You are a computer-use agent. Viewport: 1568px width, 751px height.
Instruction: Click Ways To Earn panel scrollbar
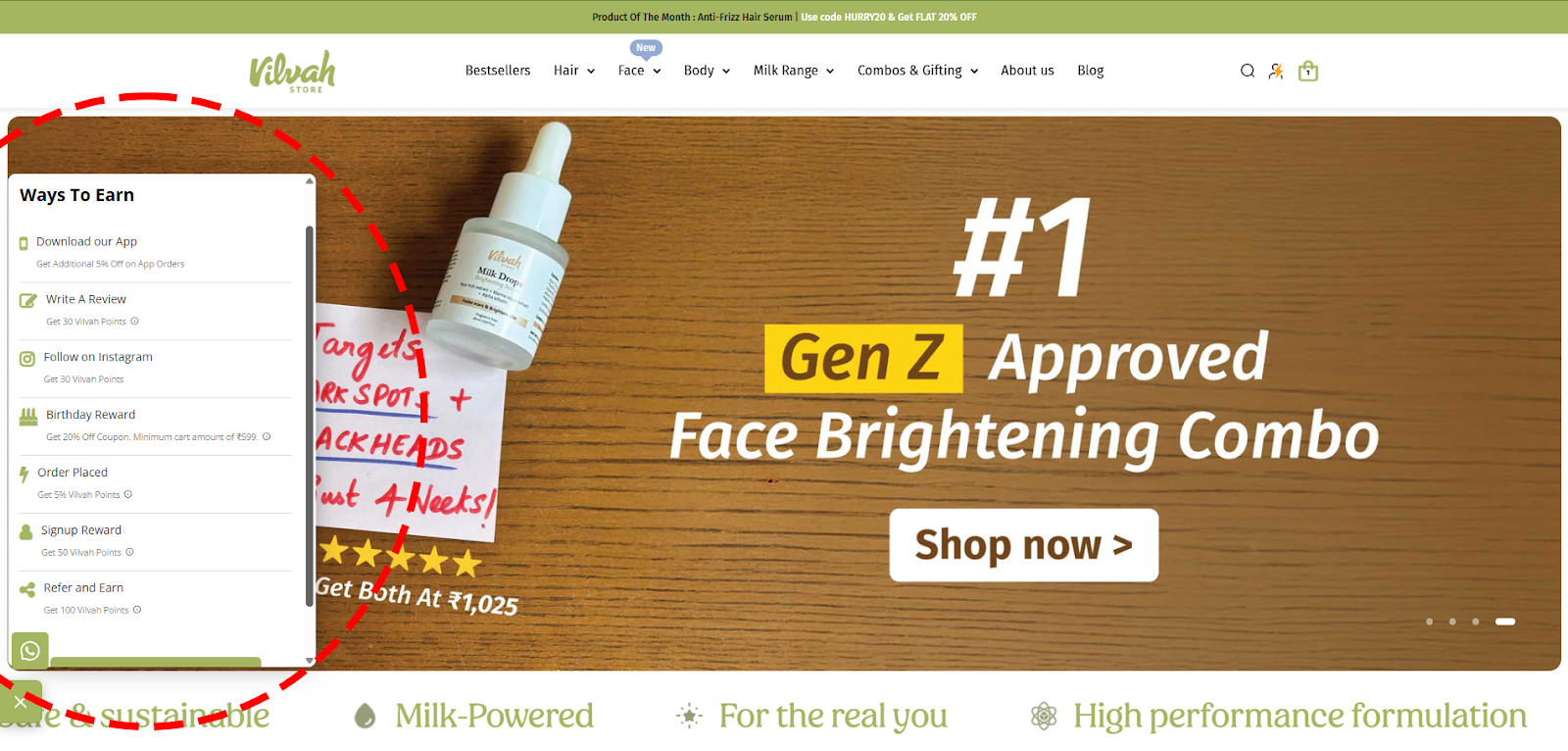[x=310, y=417]
